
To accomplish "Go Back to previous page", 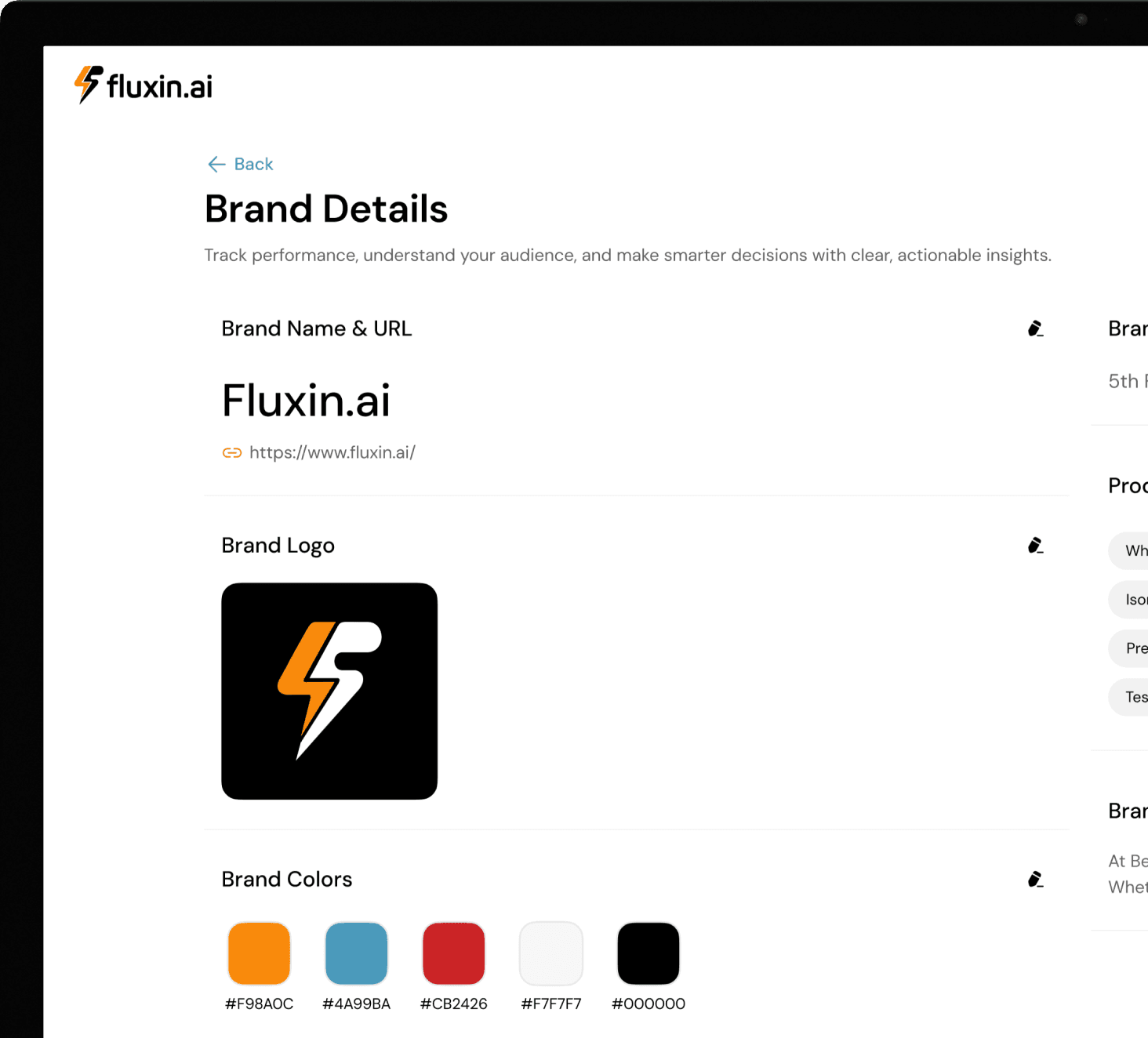I will (241, 164).
